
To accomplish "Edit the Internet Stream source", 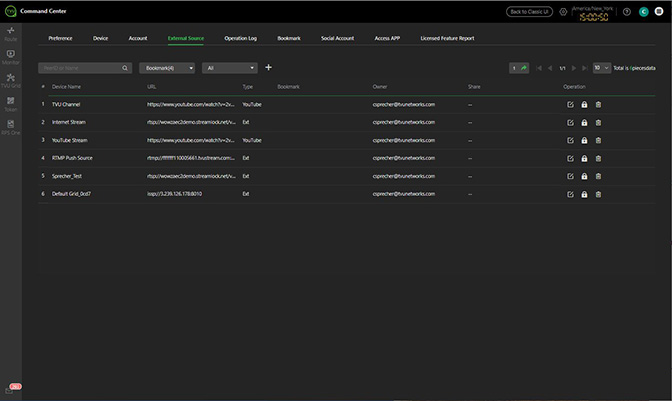I will tap(570, 123).
